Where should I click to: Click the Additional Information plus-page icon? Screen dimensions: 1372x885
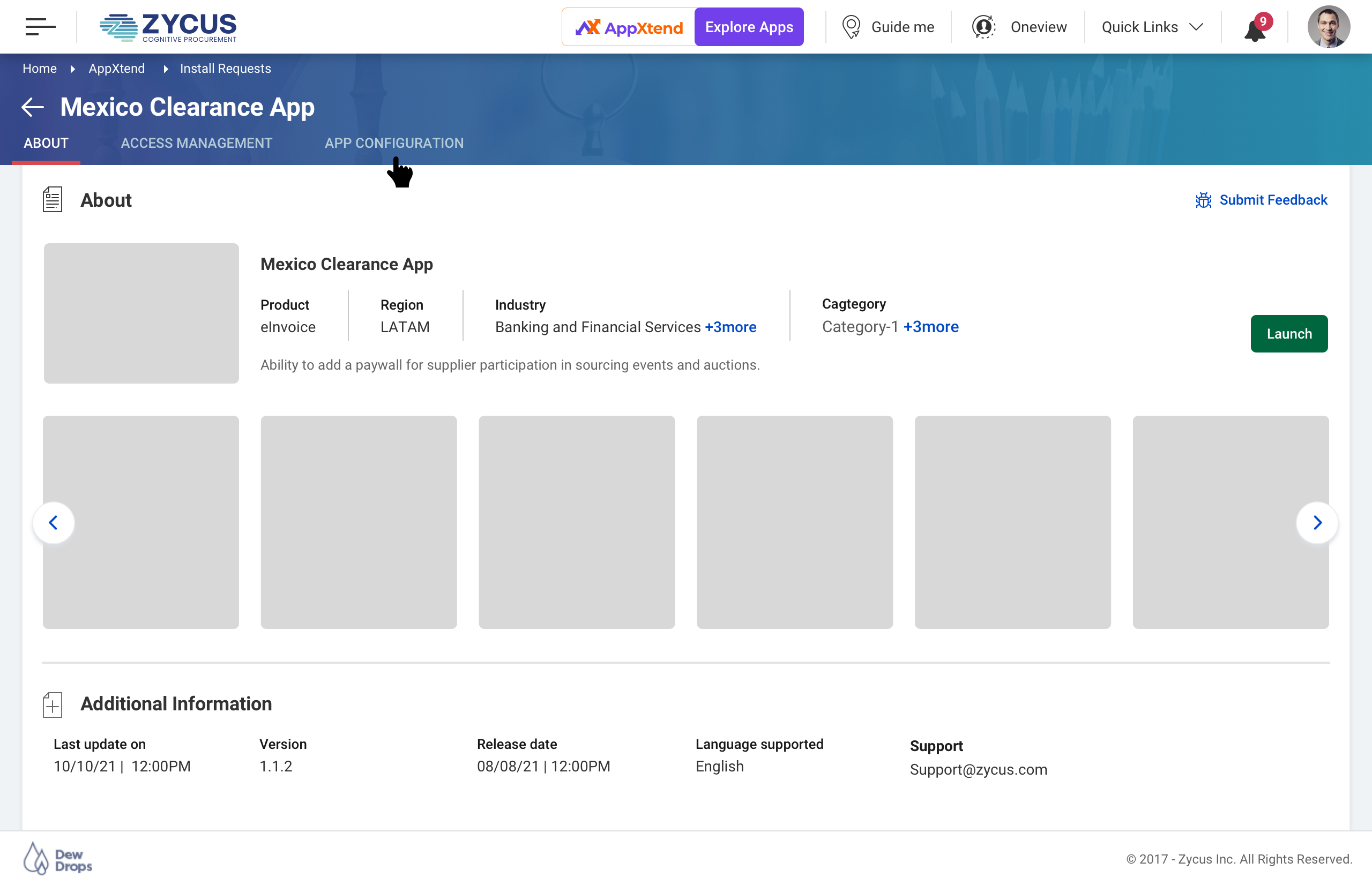coord(53,704)
